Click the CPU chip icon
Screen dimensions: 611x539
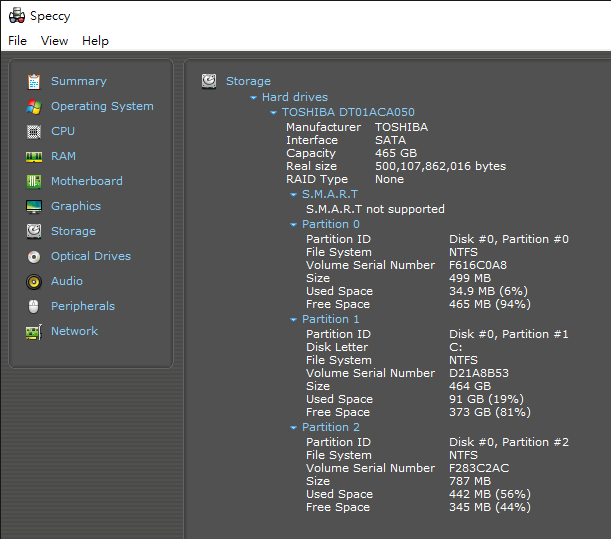click(34, 132)
